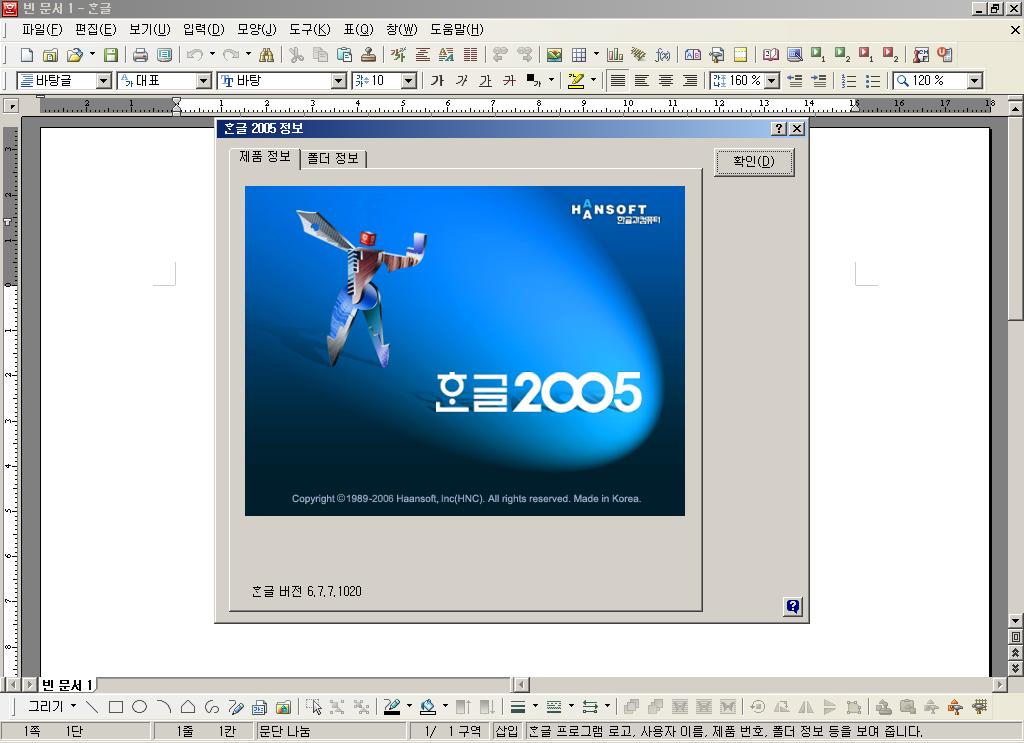Click the character format icon 가 in toolbar
The width and height of the screenshot is (1024, 743).
click(x=398, y=55)
